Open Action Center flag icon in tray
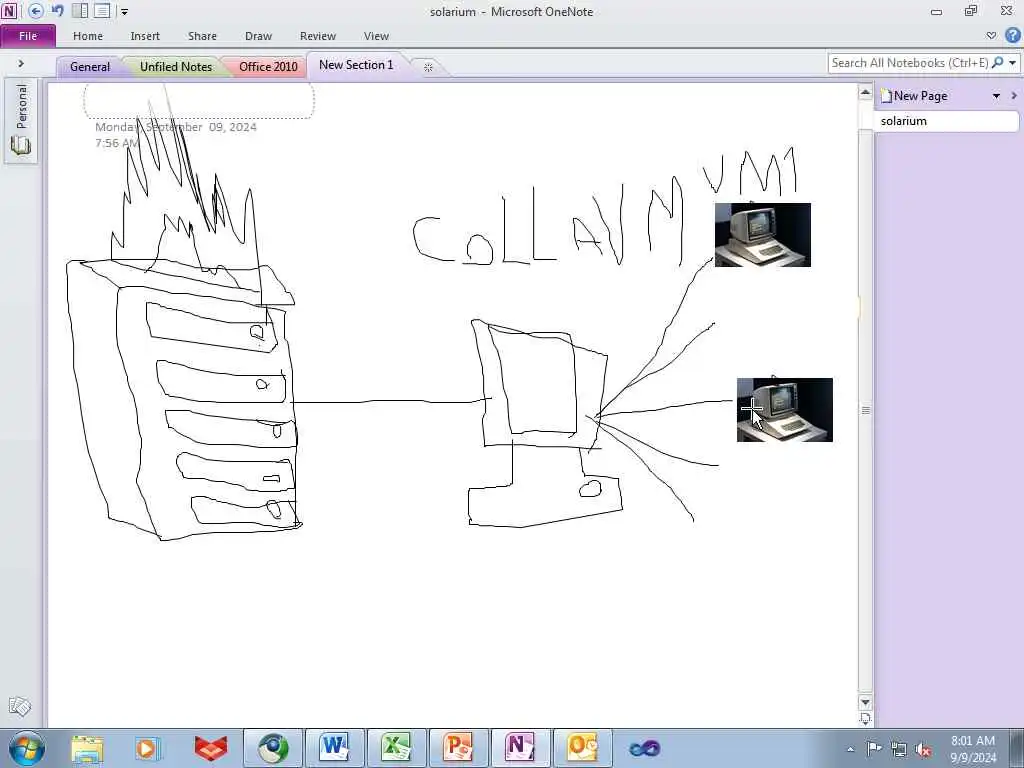 click(x=873, y=749)
